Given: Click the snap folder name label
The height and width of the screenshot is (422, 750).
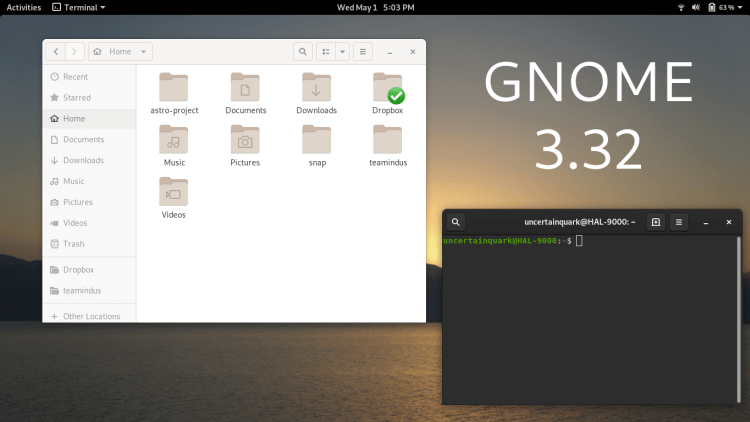Looking at the screenshot, I should 317,163.
